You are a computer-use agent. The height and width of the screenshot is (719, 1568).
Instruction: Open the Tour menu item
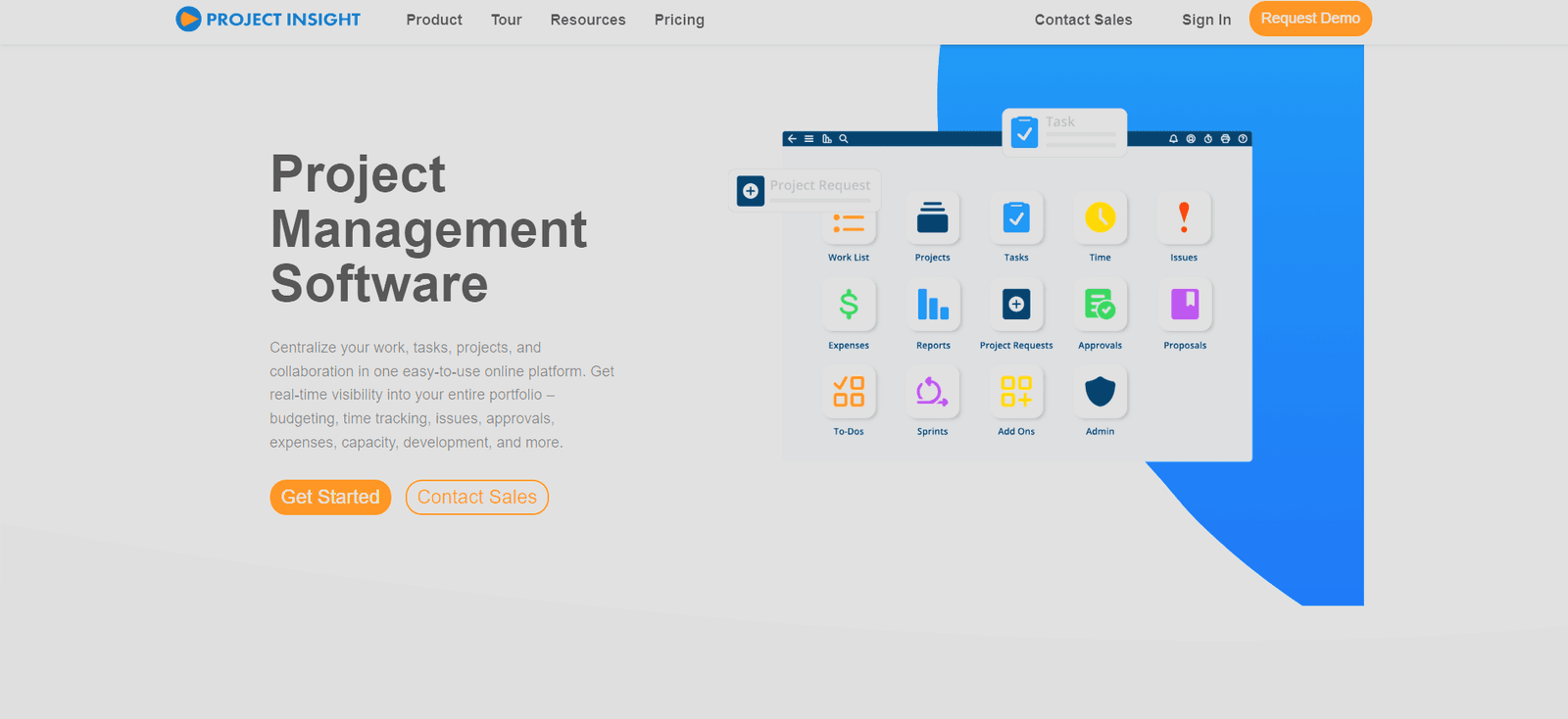(507, 20)
